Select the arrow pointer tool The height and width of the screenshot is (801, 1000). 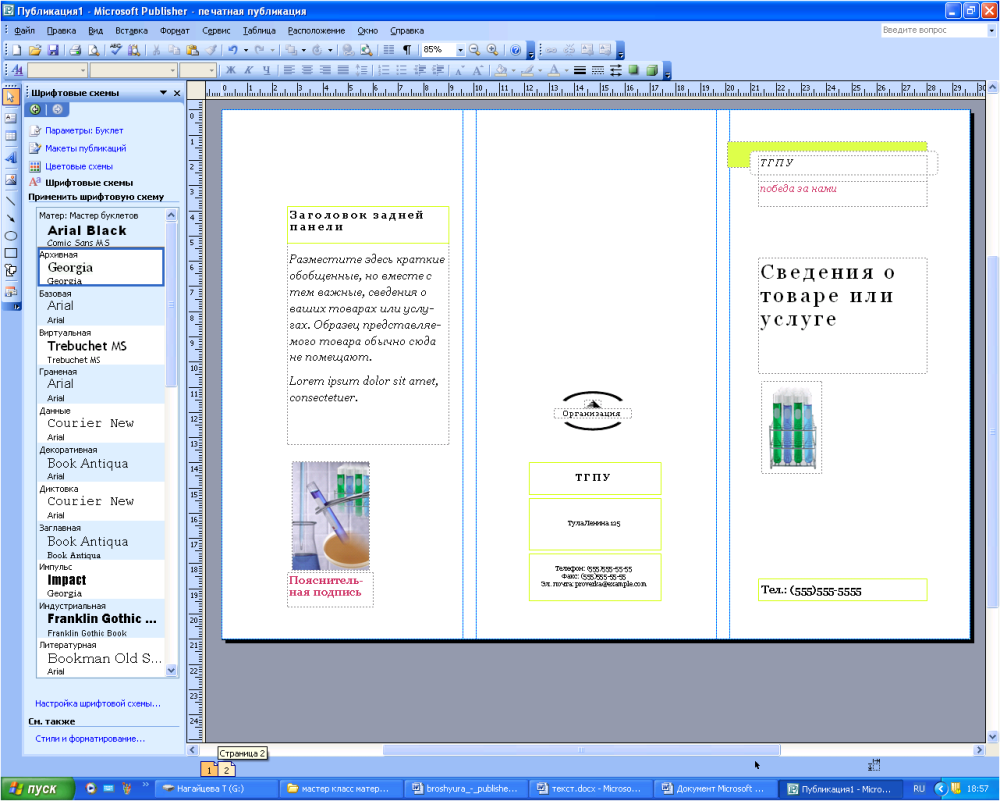[11, 97]
